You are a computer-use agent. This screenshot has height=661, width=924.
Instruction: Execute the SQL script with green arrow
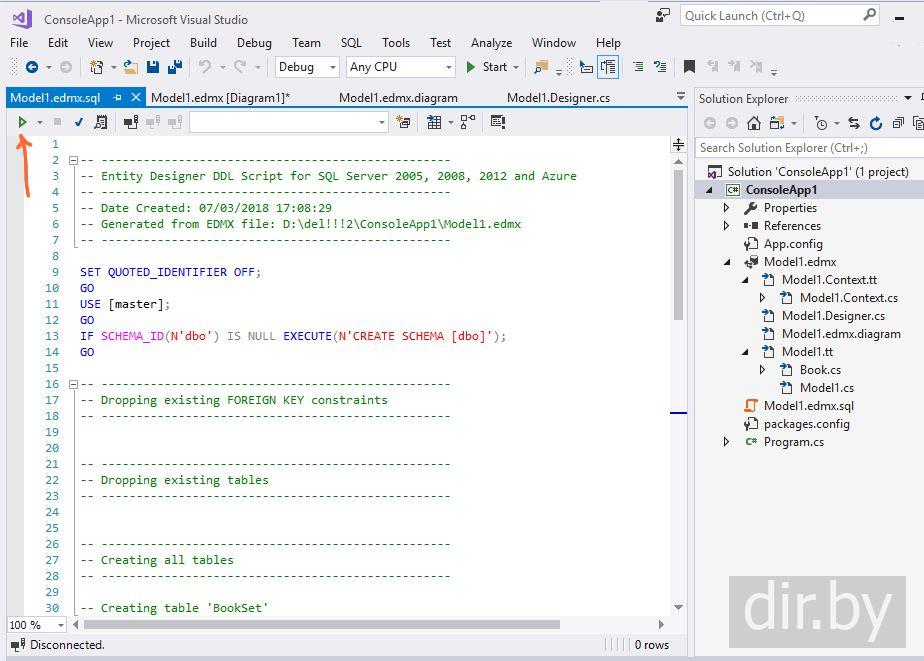(x=22, y=122)
